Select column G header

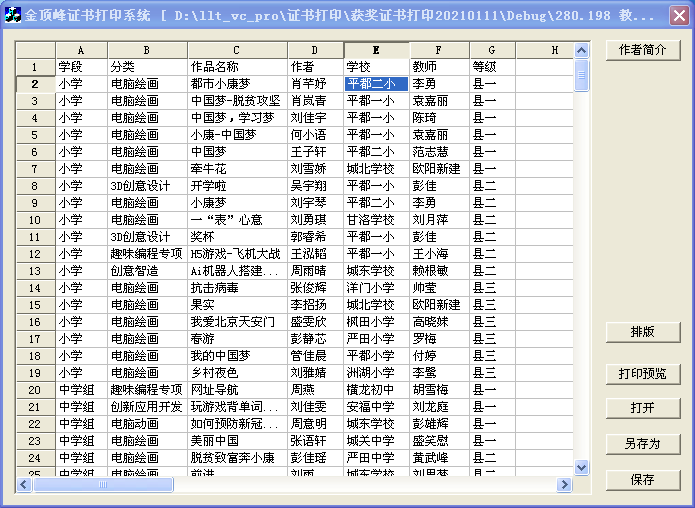(492, 50)
